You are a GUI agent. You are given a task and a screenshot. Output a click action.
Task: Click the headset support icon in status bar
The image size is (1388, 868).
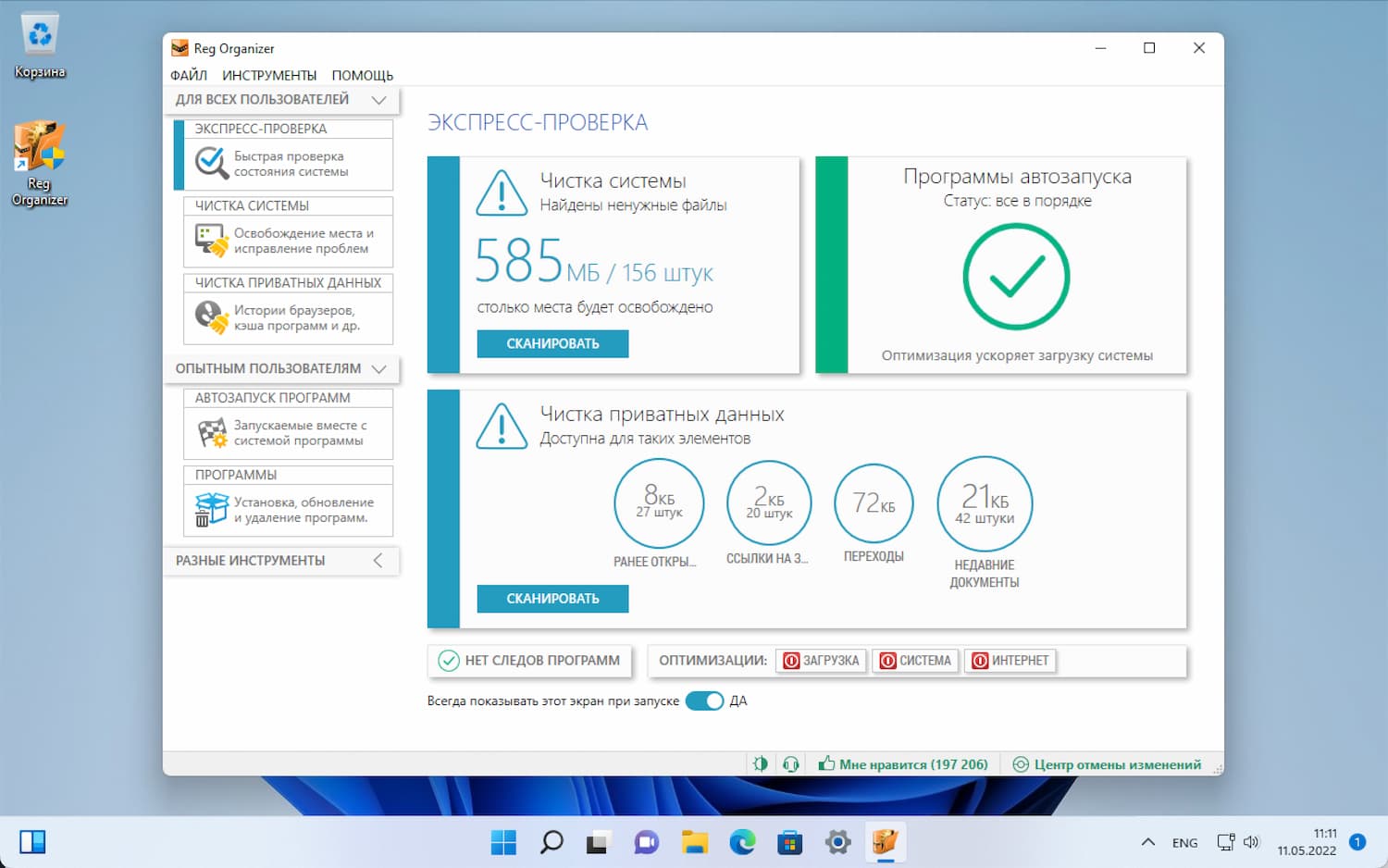click(x=791, y=764)
